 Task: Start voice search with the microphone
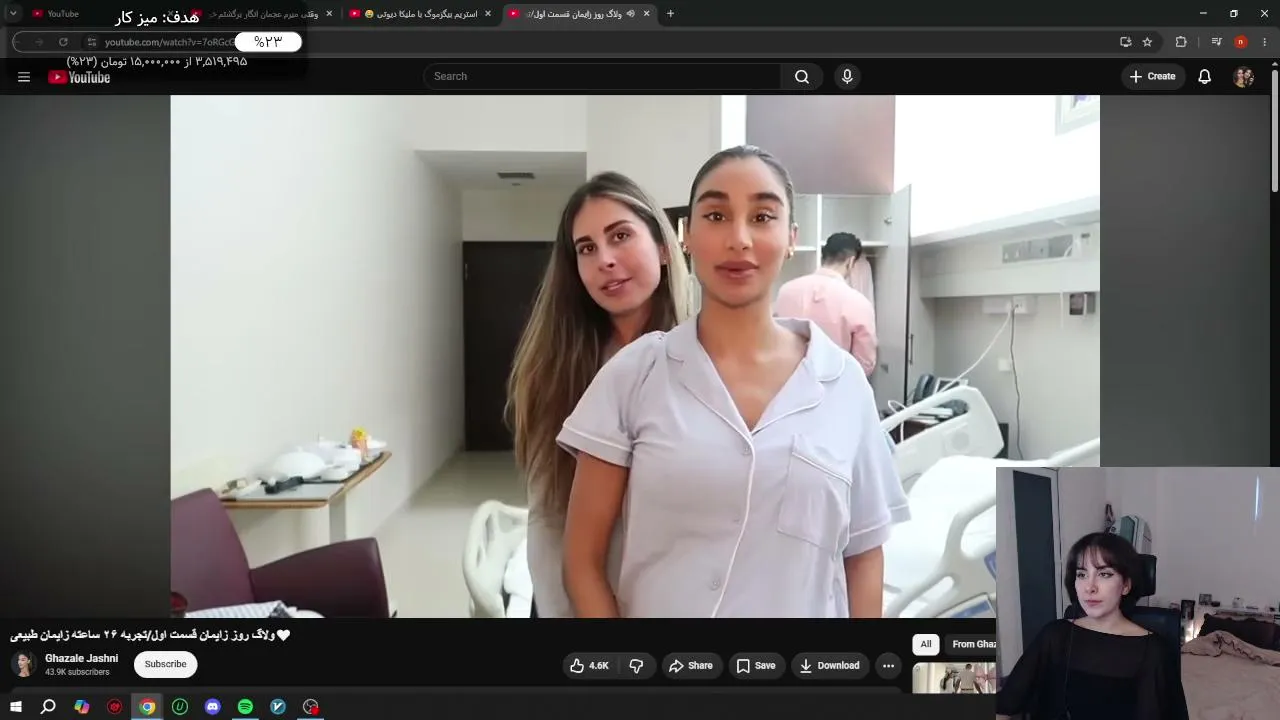coord(847,77)
